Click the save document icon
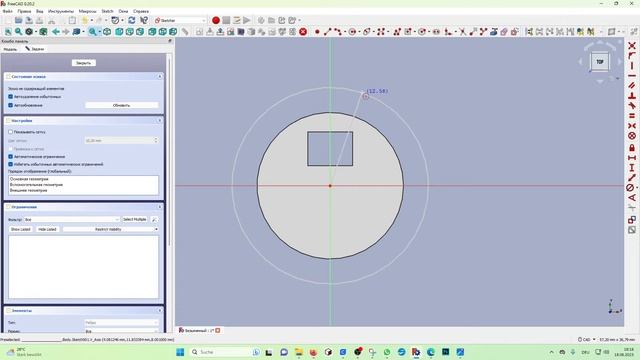This screenshot has width=640, height=360. click(x=29, y=20)
